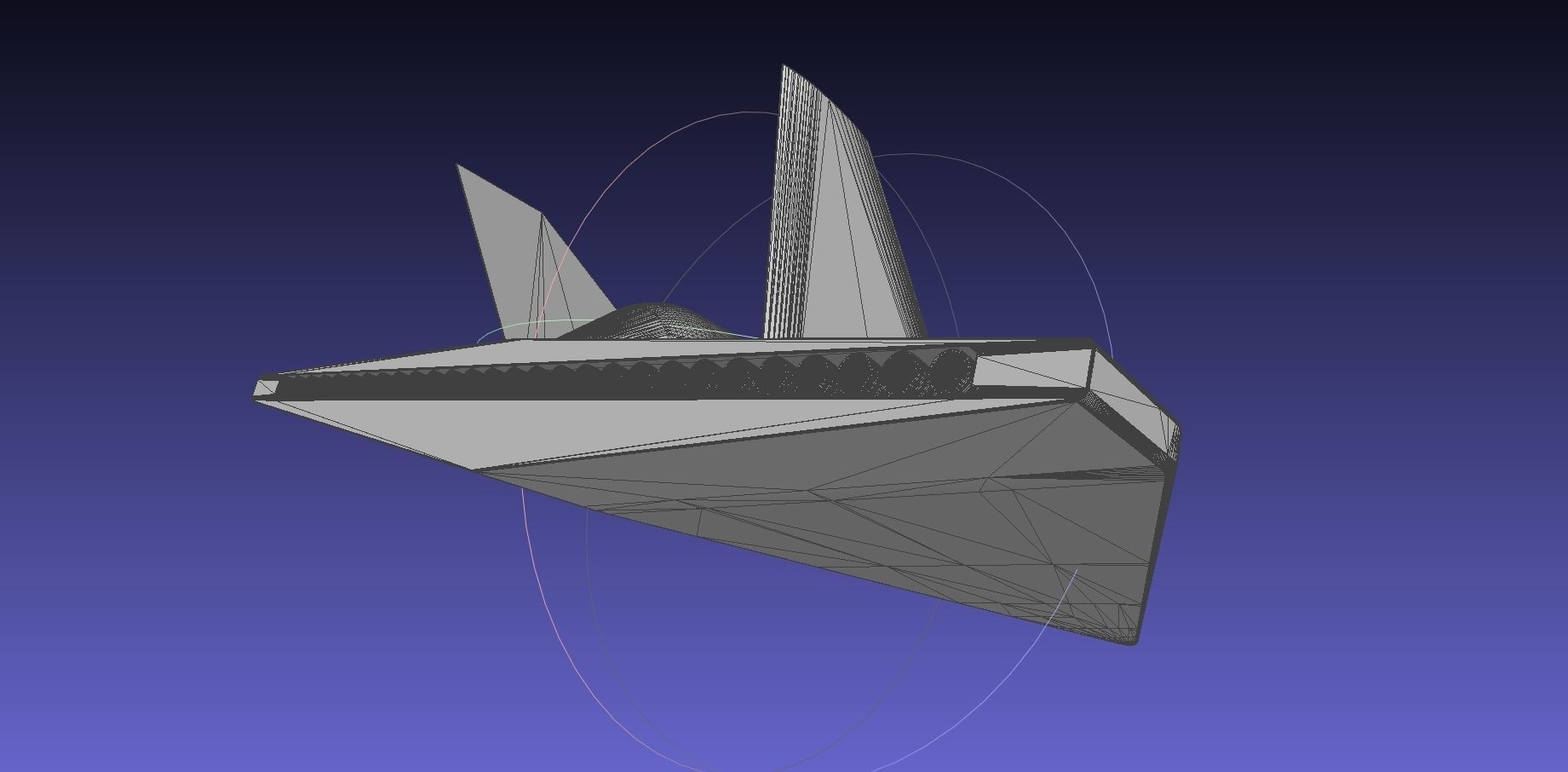Click the pointed nose tip of the aircraft model
This screenshot has height=772, width=1568.
tap(264, 389)
